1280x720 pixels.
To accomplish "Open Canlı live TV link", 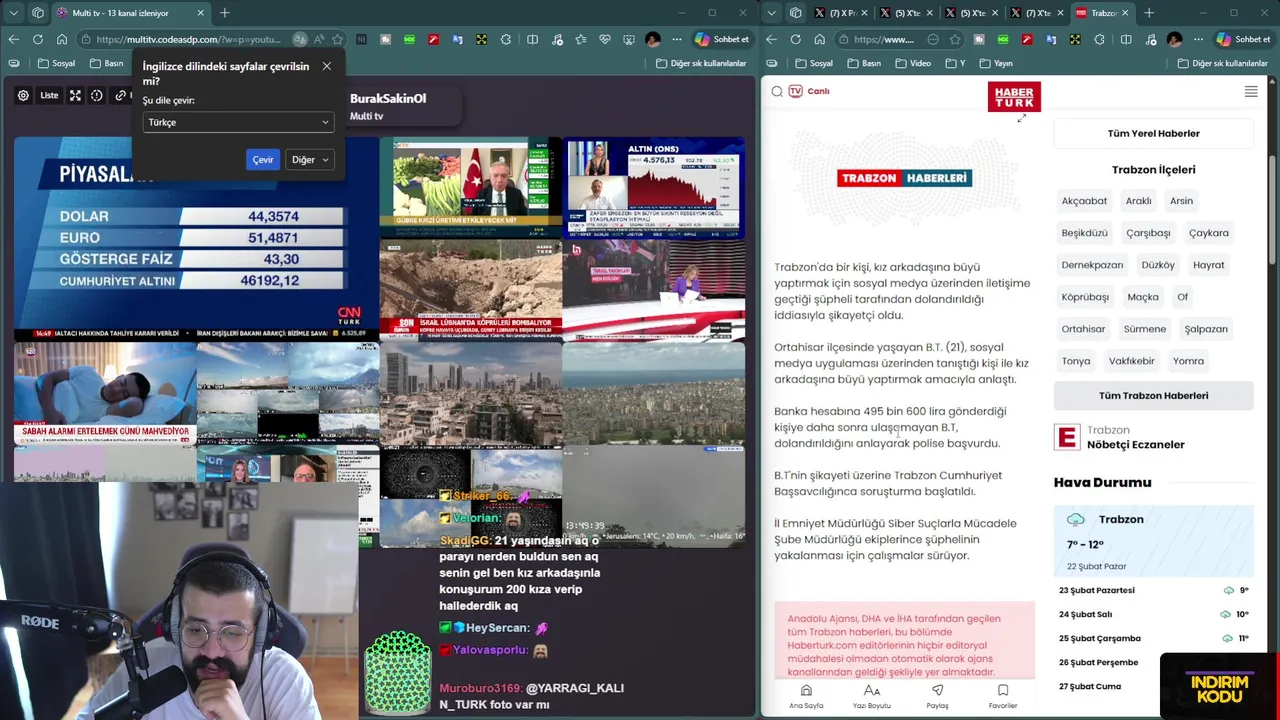I will 809,91.
